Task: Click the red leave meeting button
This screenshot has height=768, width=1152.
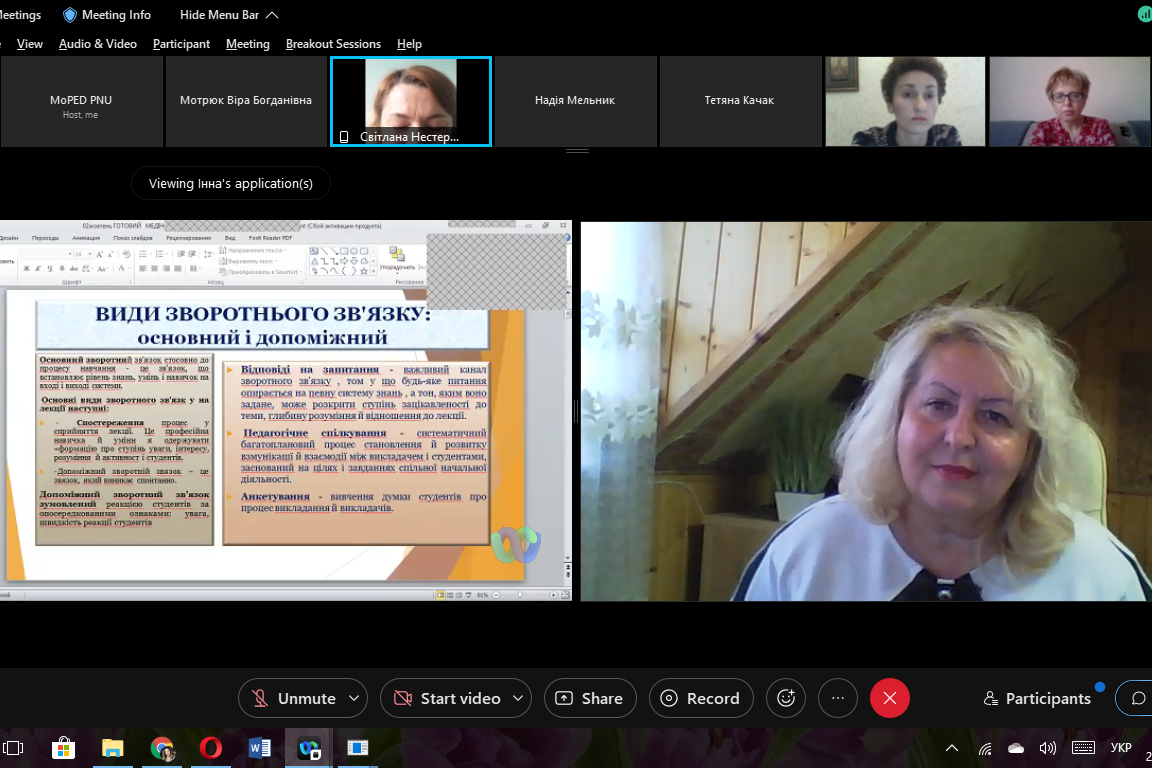Action: click(x=890, y=698)
